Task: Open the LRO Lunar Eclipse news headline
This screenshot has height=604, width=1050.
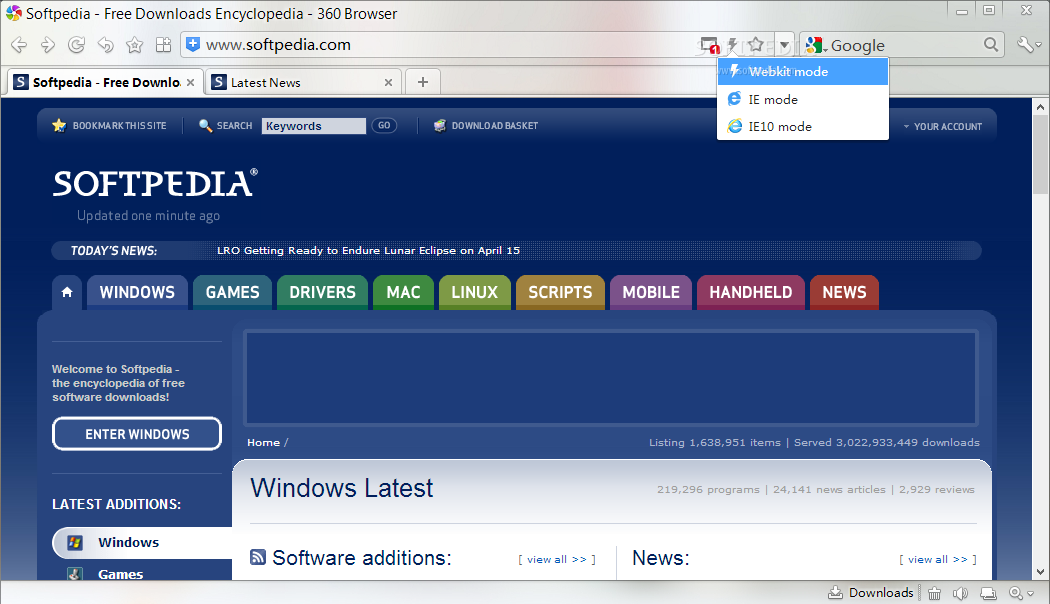Action: pyautogui.click(x=368, y=250)
